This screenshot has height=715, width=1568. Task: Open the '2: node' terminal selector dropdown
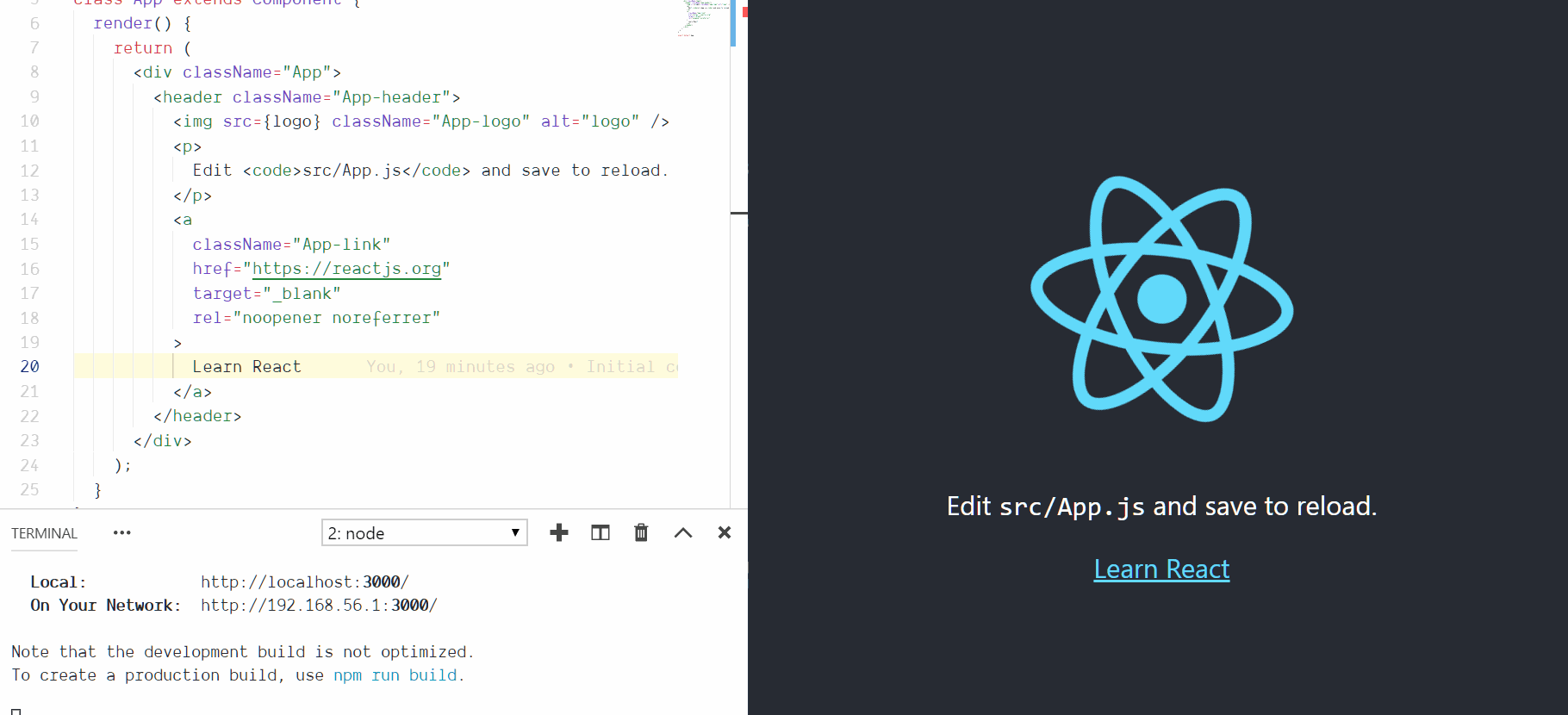coord(425,533)
